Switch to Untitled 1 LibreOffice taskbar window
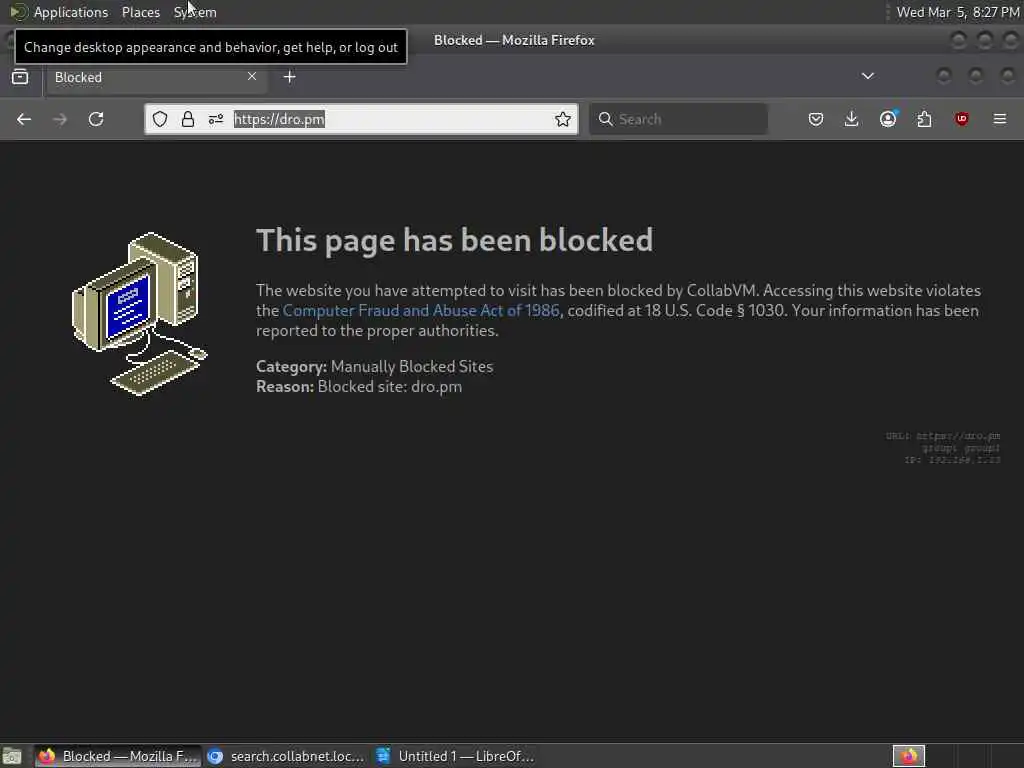The width and height of the screenshot is (1024, 768). [457, 757]
